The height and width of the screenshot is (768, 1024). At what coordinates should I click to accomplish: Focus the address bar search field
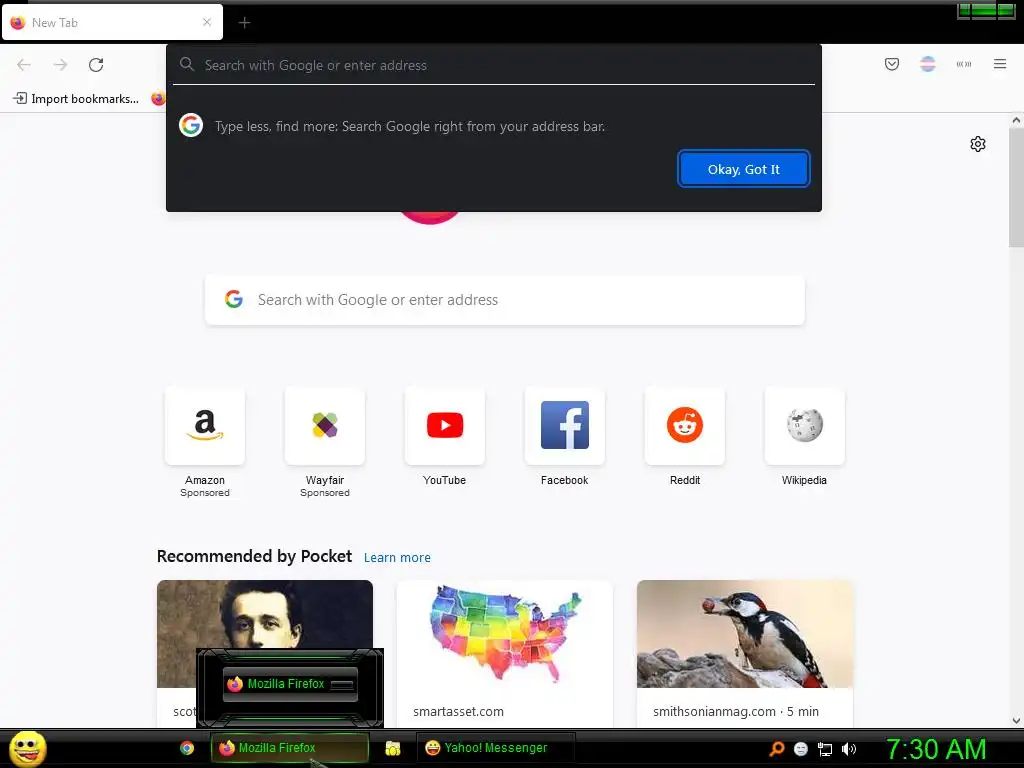(x=494, y=65)
